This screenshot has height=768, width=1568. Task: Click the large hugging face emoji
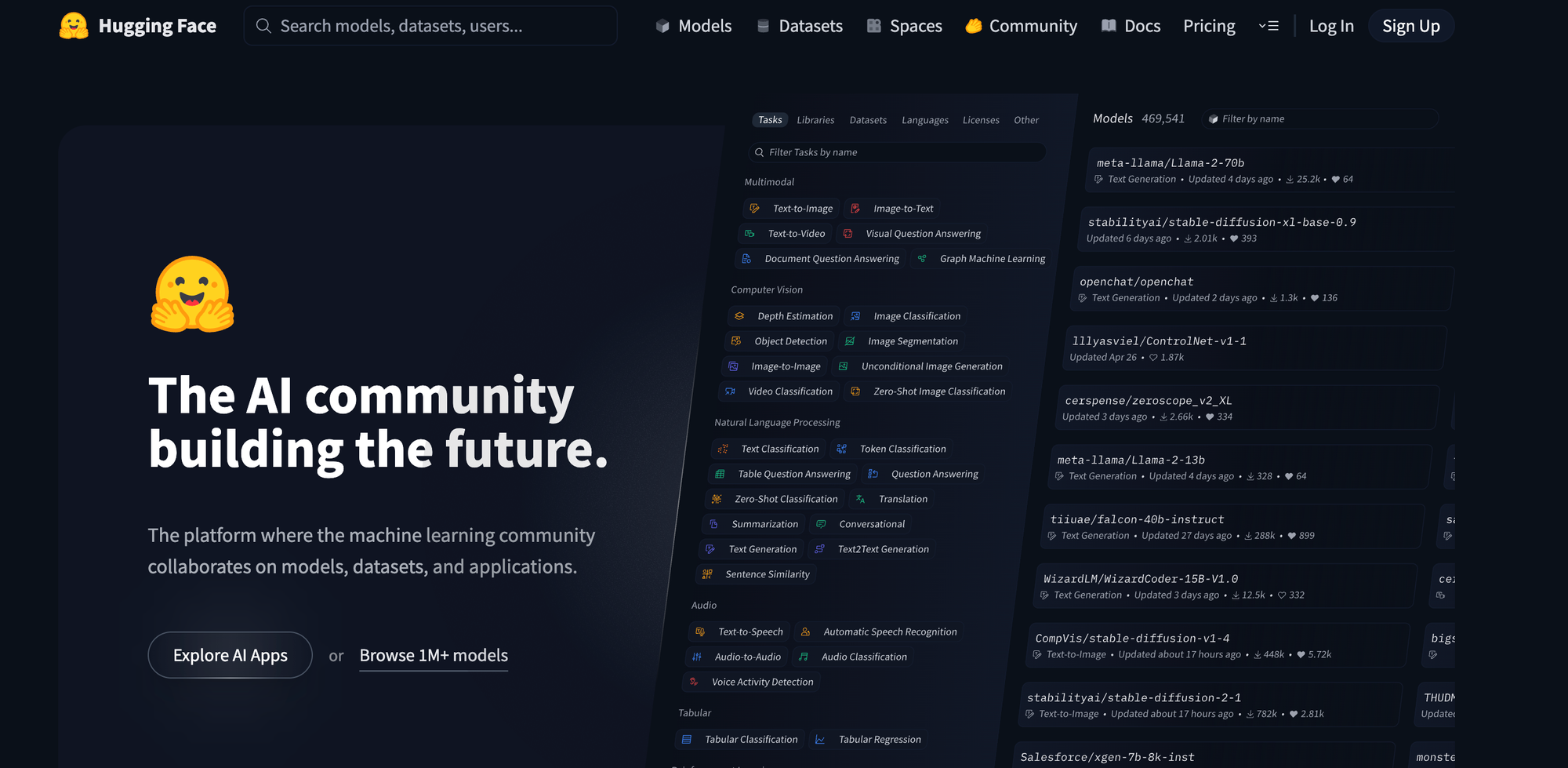[x=193, y=295]
